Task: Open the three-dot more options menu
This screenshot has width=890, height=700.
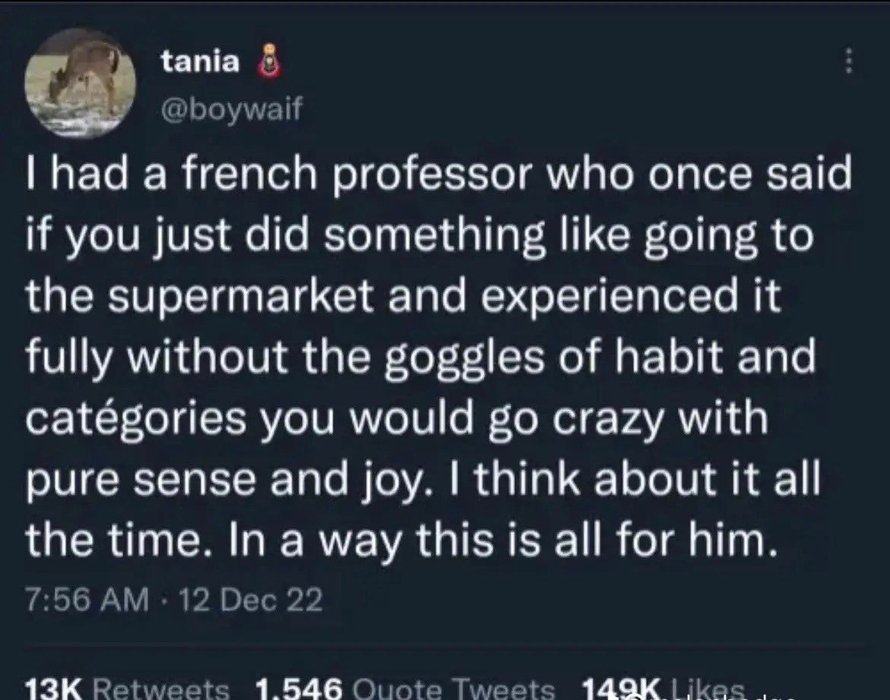Action: point(849,62)
